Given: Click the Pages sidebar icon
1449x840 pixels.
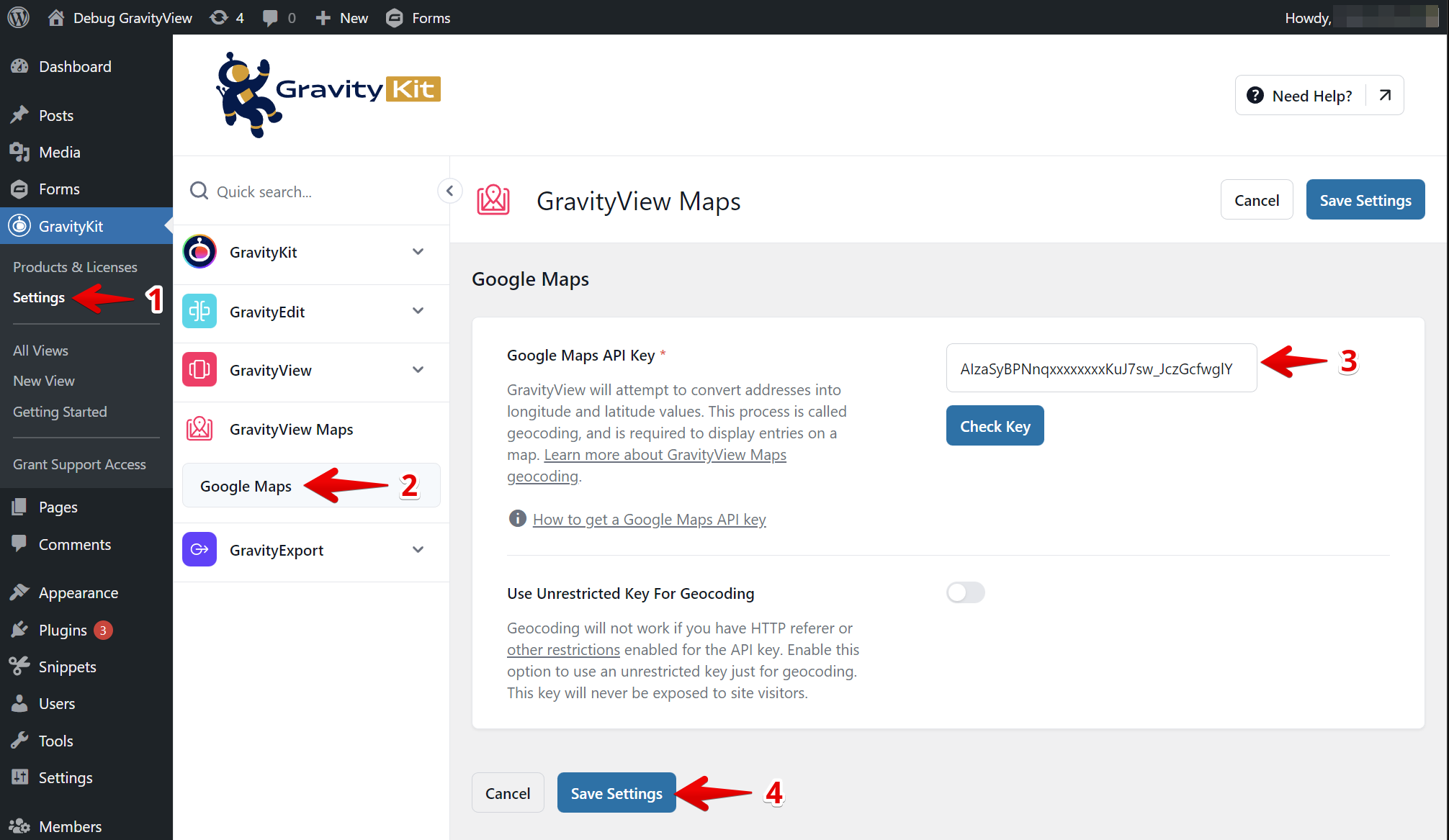Looking at the screenshot, I should 19,507.
